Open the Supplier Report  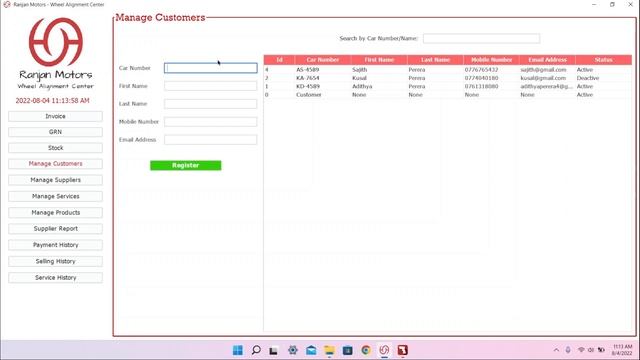point(56,229)
